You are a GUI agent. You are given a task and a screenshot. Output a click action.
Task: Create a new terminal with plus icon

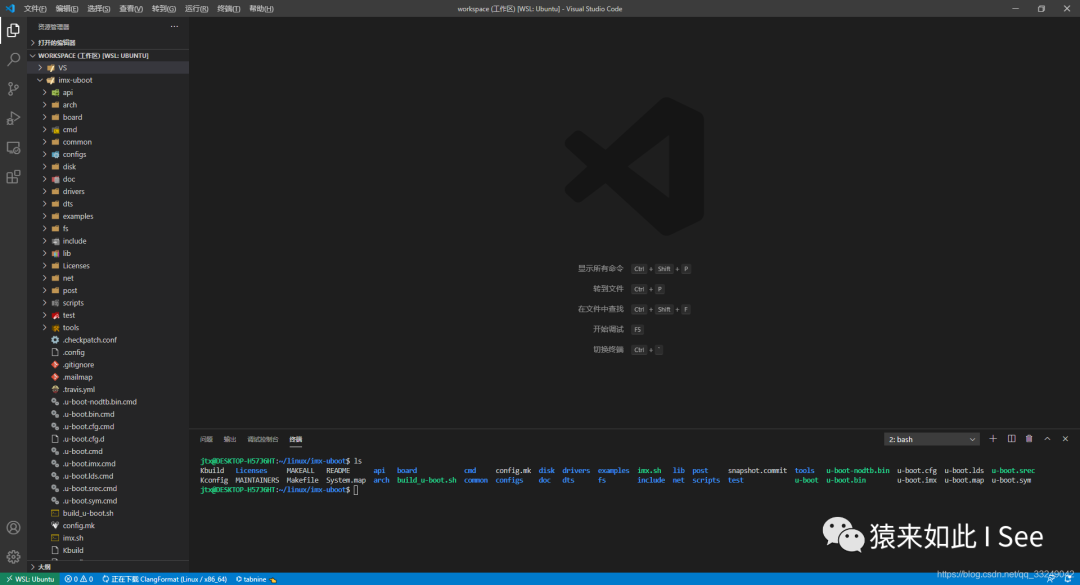click(993, 439)
